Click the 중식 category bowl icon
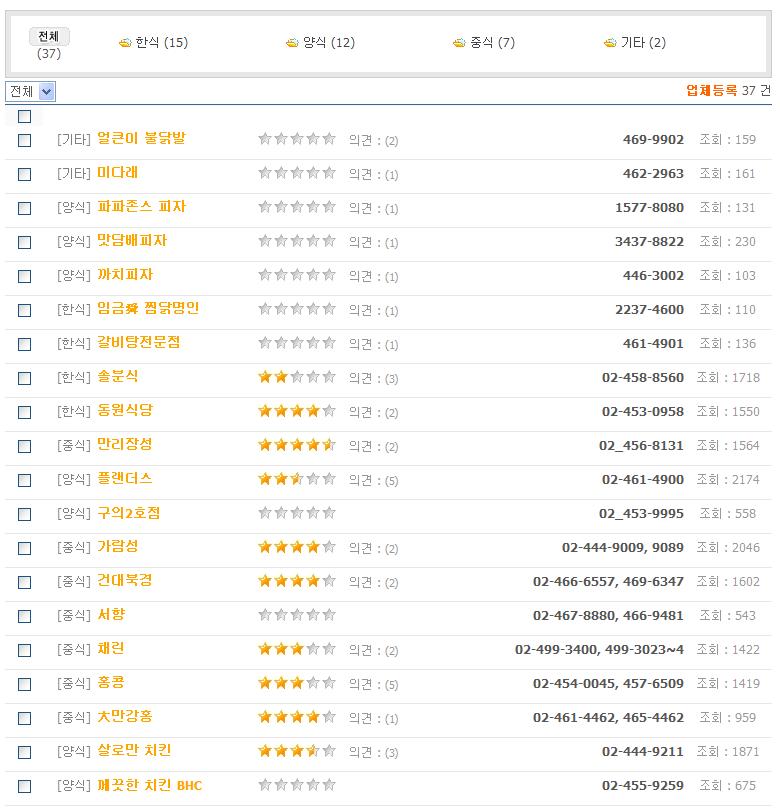 tap(459, 43)
